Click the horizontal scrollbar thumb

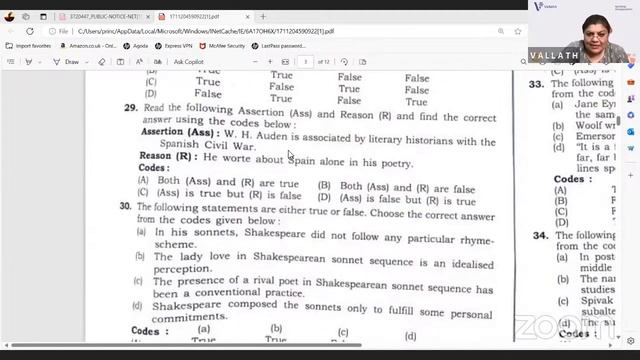[x=186, y=345]
